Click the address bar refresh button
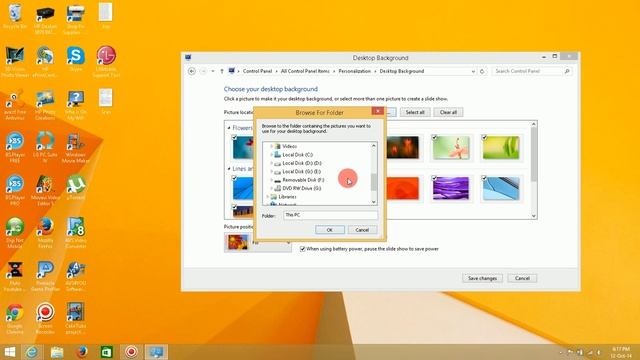The width and height of the screenshot is (640, 360). coord(482,71)
